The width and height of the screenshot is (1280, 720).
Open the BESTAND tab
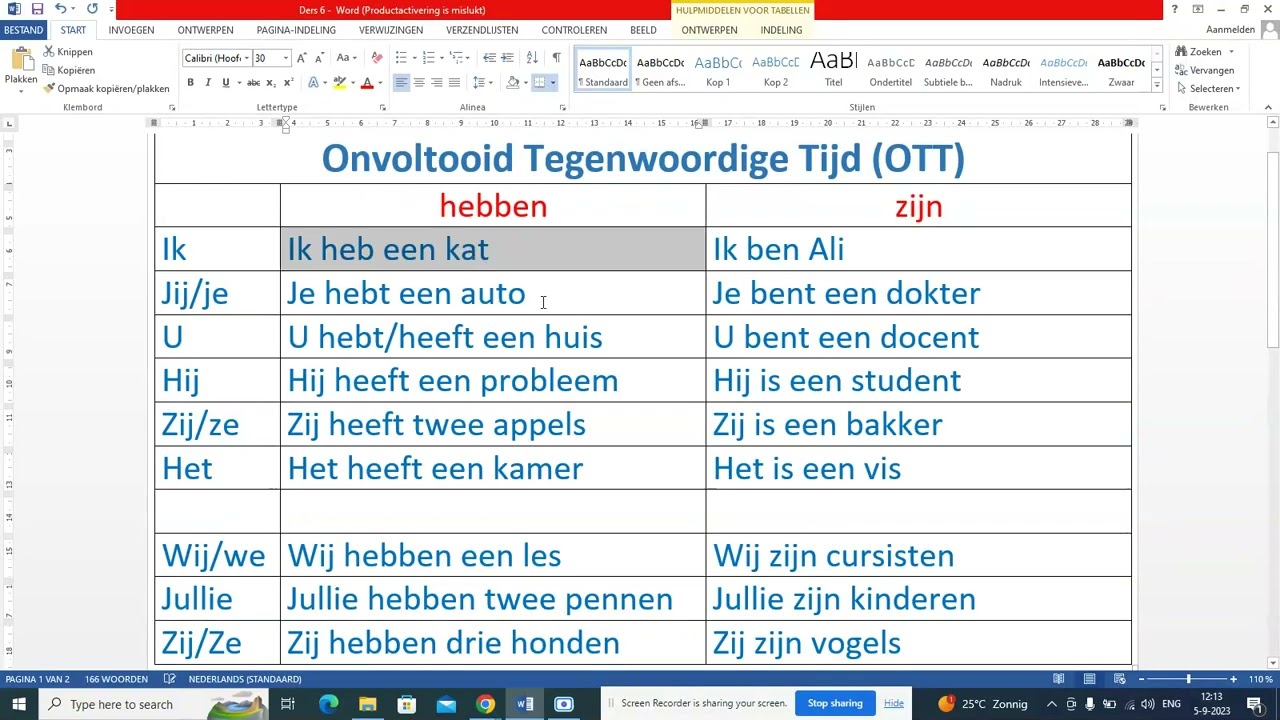coord(23,30)
